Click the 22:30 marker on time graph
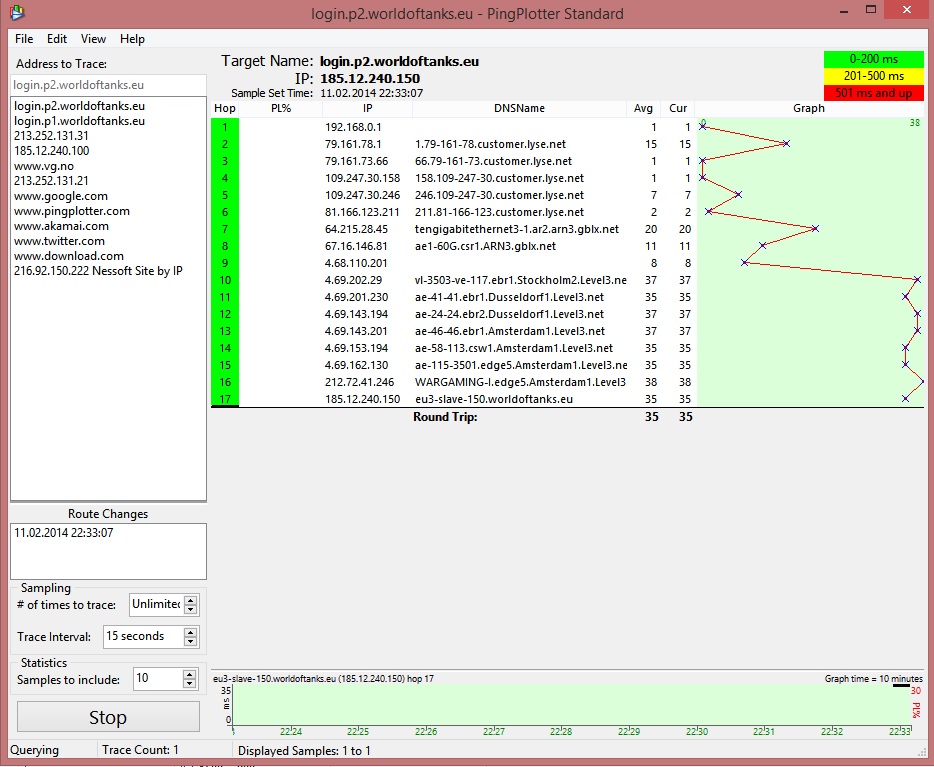The image size is (934, 767). [696, 731]
